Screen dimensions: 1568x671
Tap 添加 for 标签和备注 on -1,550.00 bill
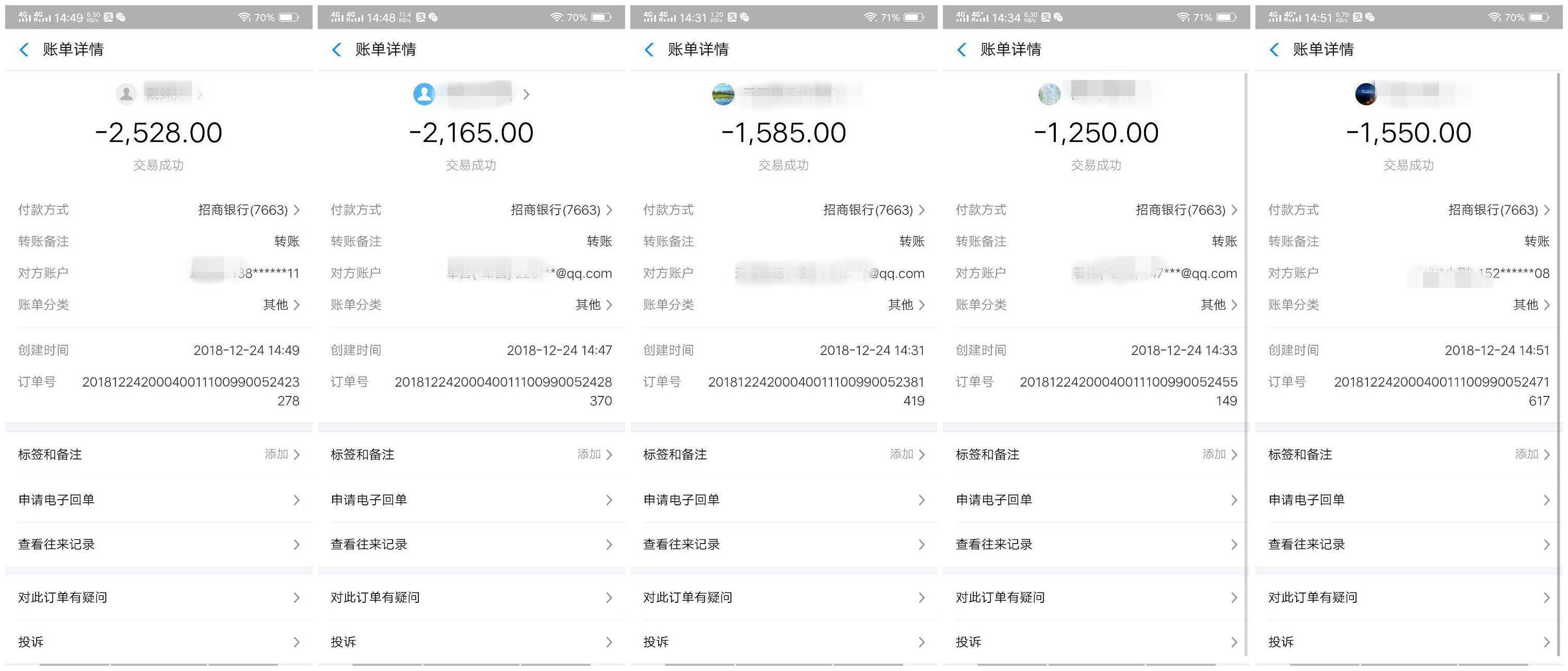click(1532, 454)
